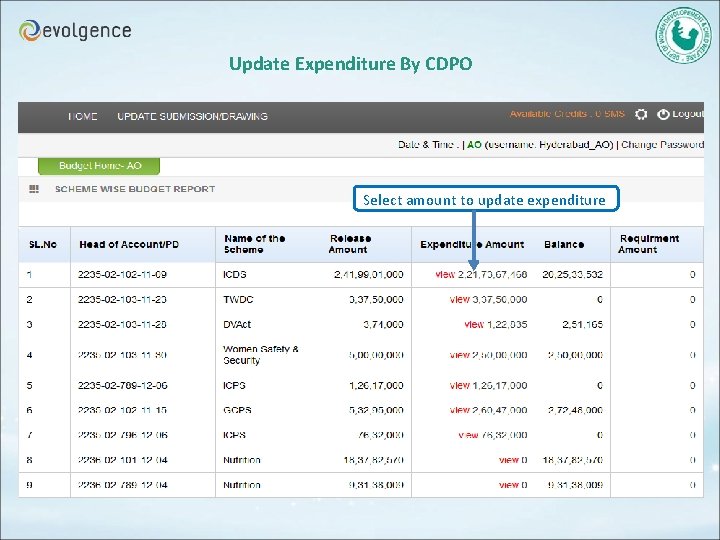Screen dimensions: 720x540
Task: Click username Hyderabad_AO text
Action: 575,145
